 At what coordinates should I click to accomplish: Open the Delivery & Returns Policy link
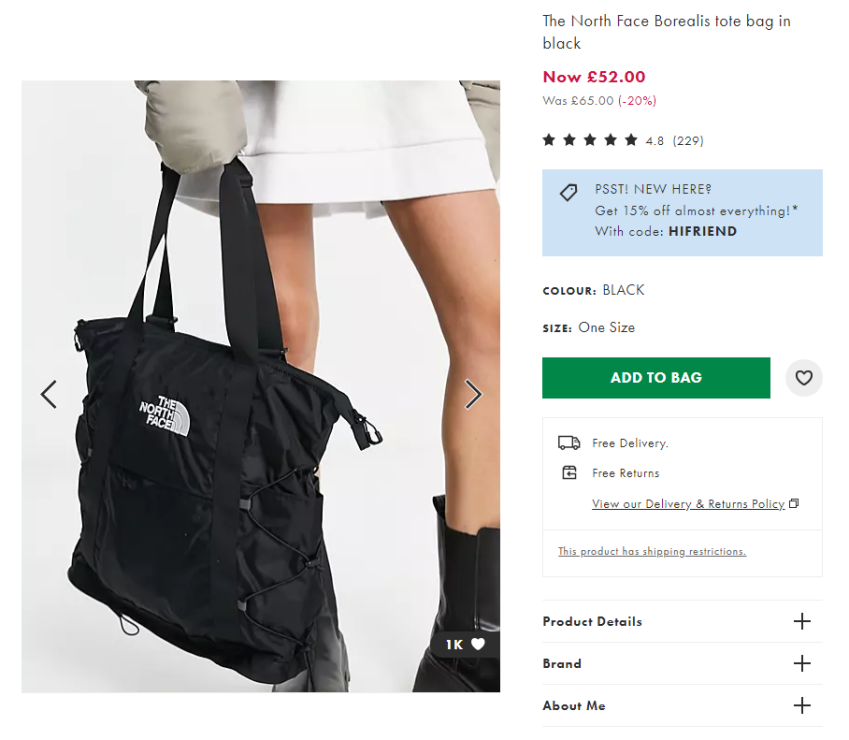tap(688, 504)
